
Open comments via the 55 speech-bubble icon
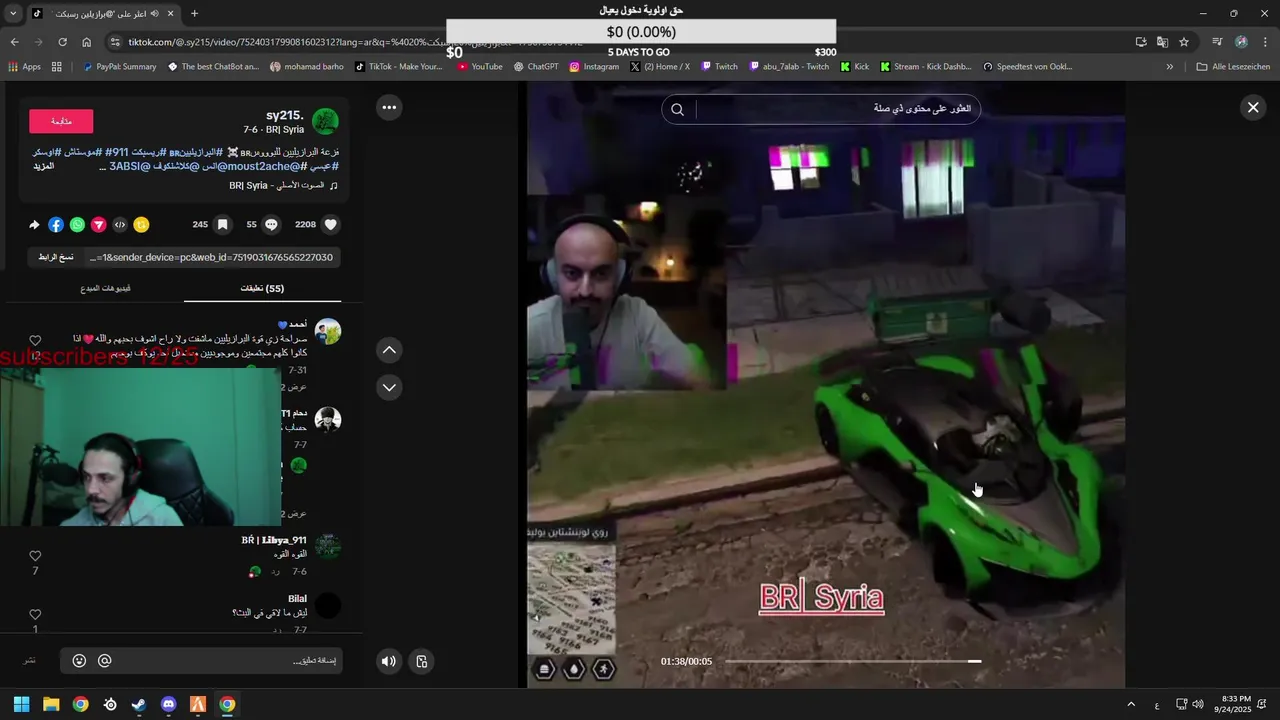tap(271, 225)
